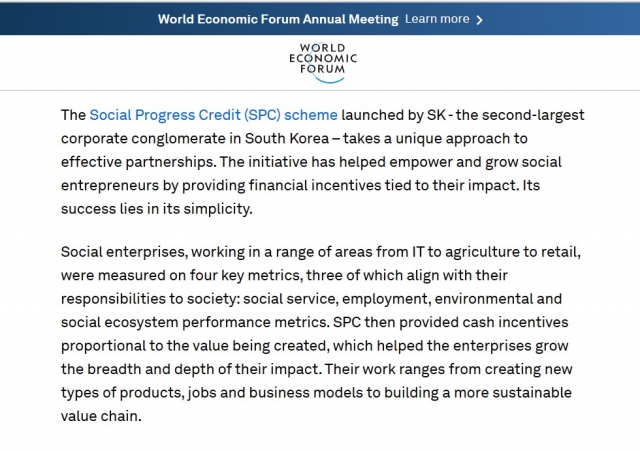
Task: Click the phrase "social ecosystem performance metrics"
Action: [x=194, y=322]
